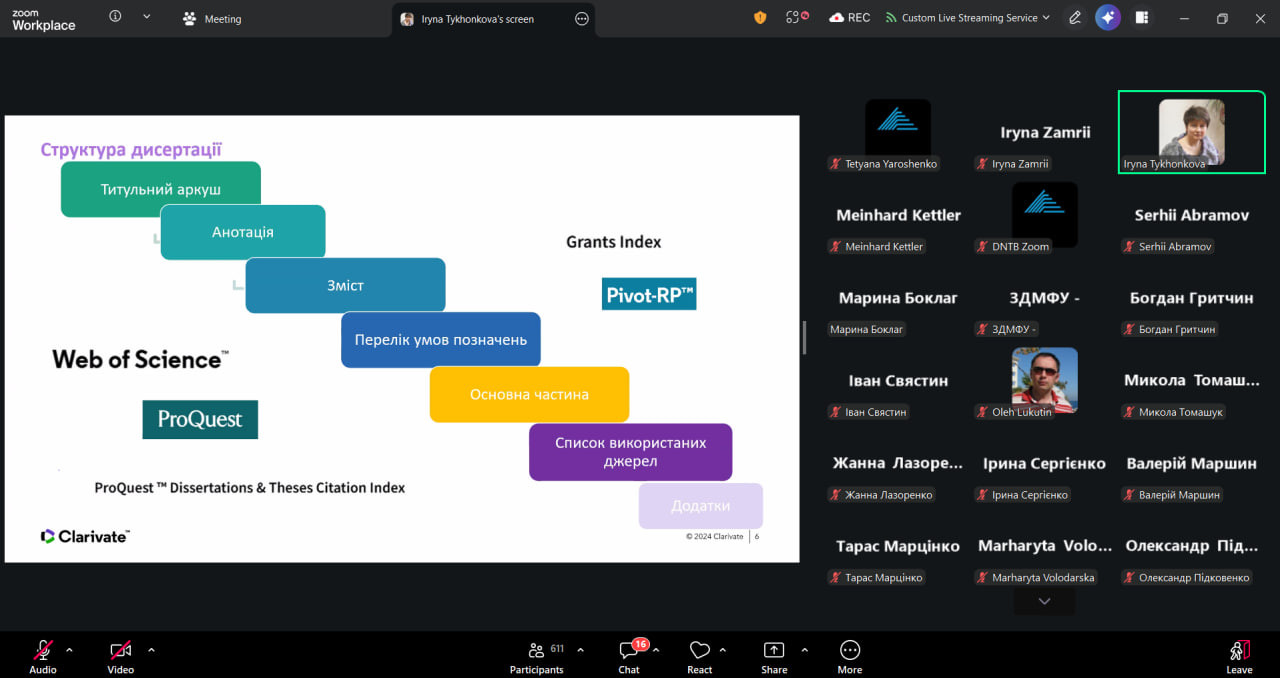Click the annotate pencil icon
Viewport: 1280px width, 678px height.
tap(1075, 18)
